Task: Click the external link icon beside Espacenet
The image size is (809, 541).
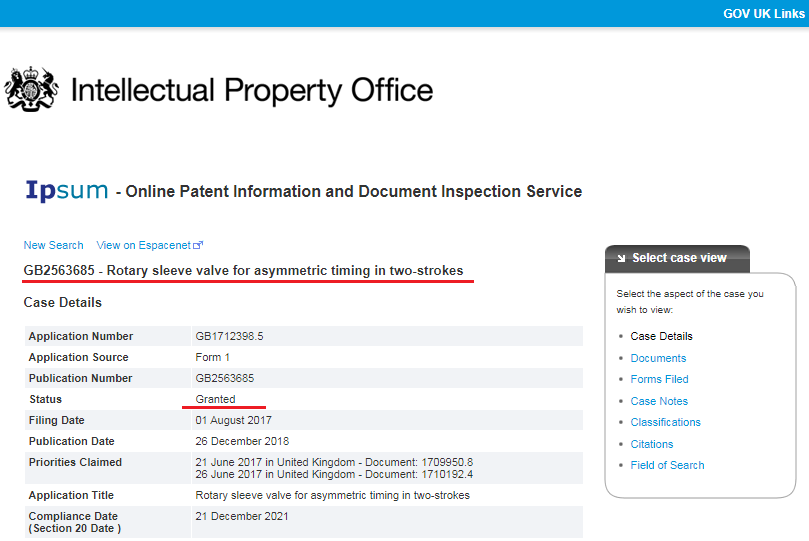Action: tap(198, 245)
